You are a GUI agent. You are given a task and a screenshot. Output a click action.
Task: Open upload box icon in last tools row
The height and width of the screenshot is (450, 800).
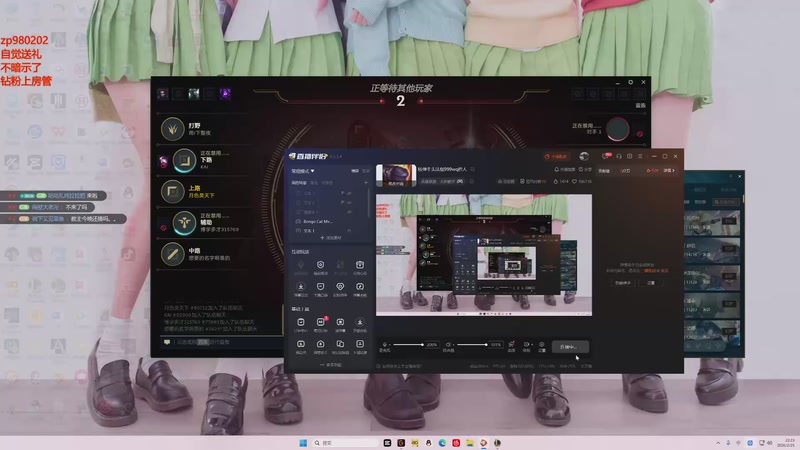click(x=320, y=346)
